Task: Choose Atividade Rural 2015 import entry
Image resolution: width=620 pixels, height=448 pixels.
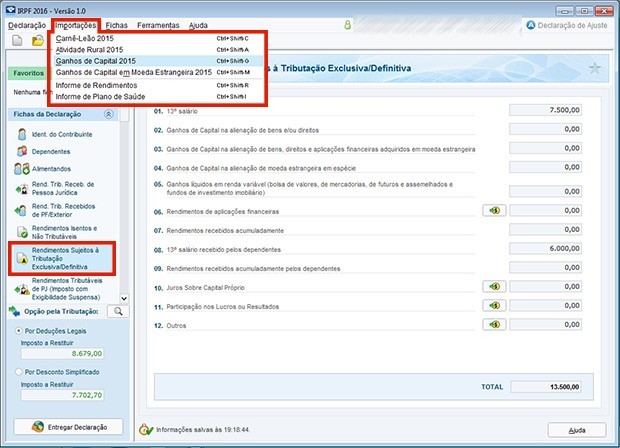Action: [x=158, y=49]
